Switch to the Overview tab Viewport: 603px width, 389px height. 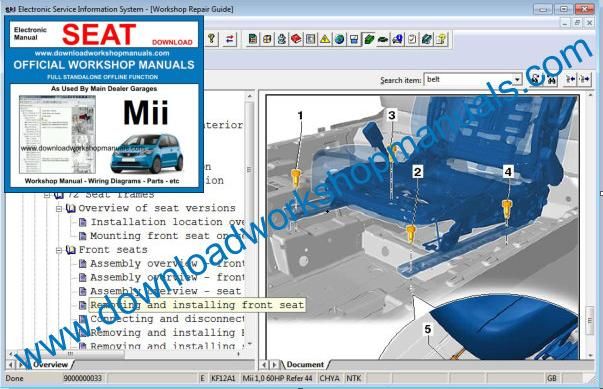click(x=50, y=364)
